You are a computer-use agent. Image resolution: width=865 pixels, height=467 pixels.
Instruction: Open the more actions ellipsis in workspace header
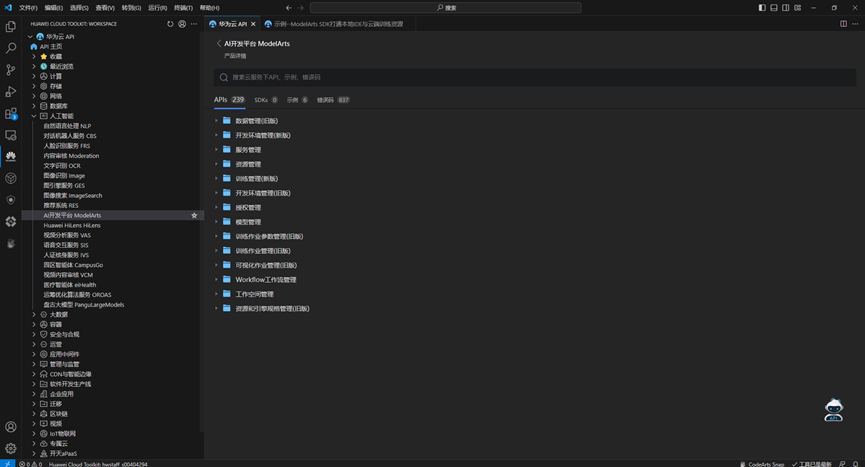pos(194,24)
